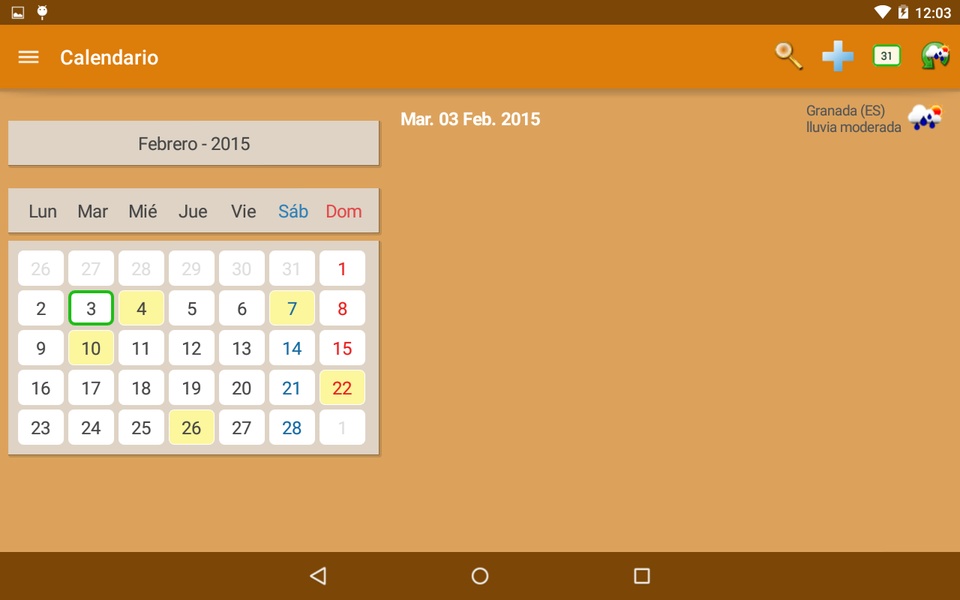
Task: Select greyed-out January 26 in first row
Action: click(40, 268)
